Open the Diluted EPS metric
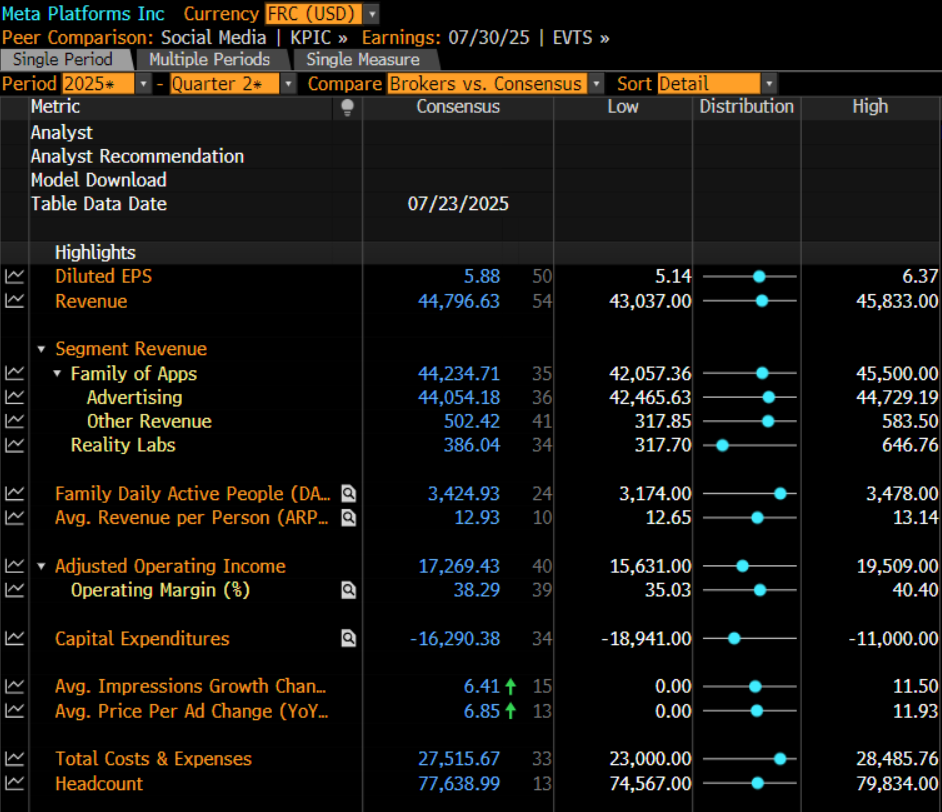942x812 pixels. [x=103, y=276]
